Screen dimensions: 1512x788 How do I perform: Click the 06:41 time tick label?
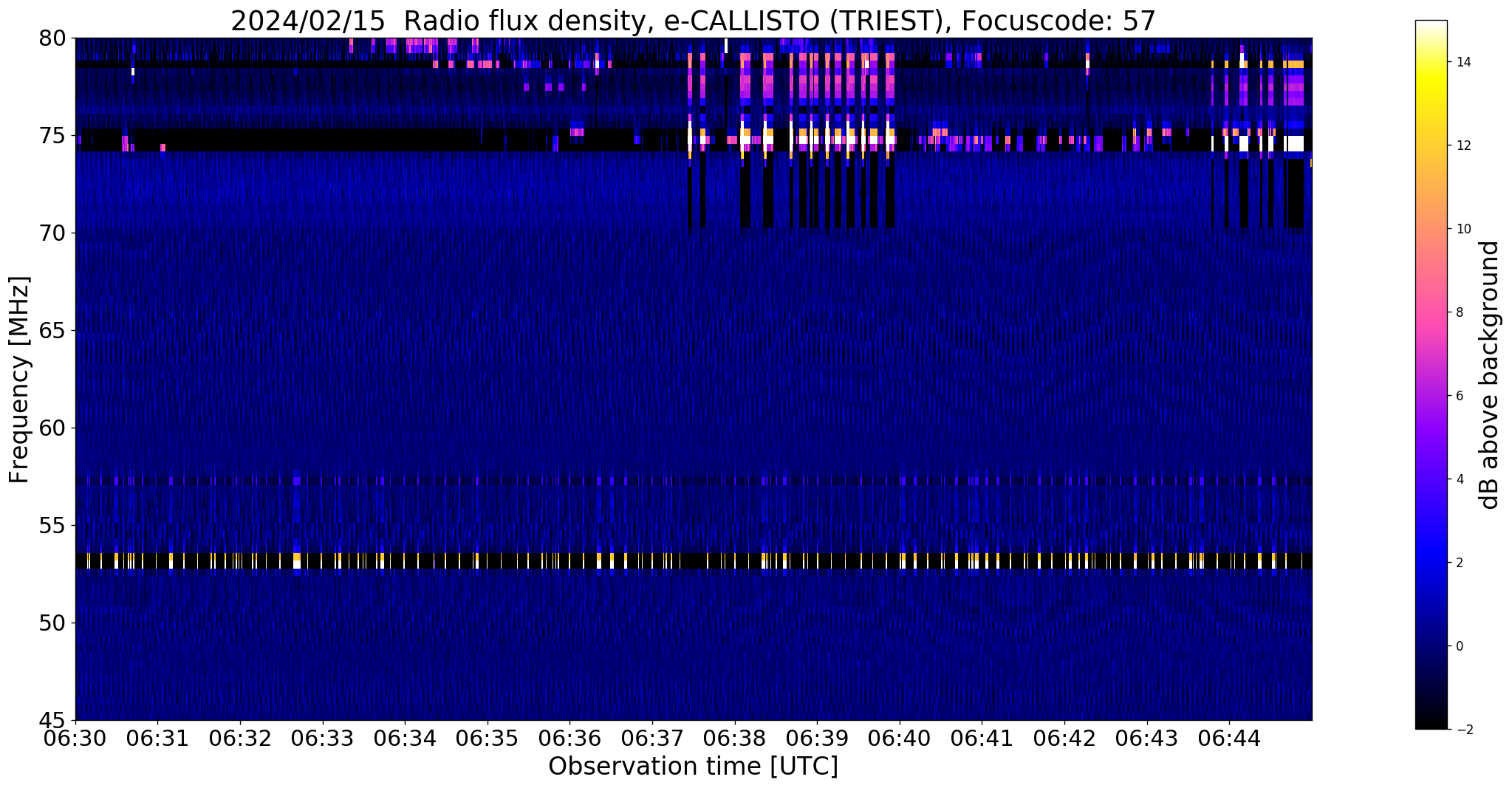click(x=982, y=739)
